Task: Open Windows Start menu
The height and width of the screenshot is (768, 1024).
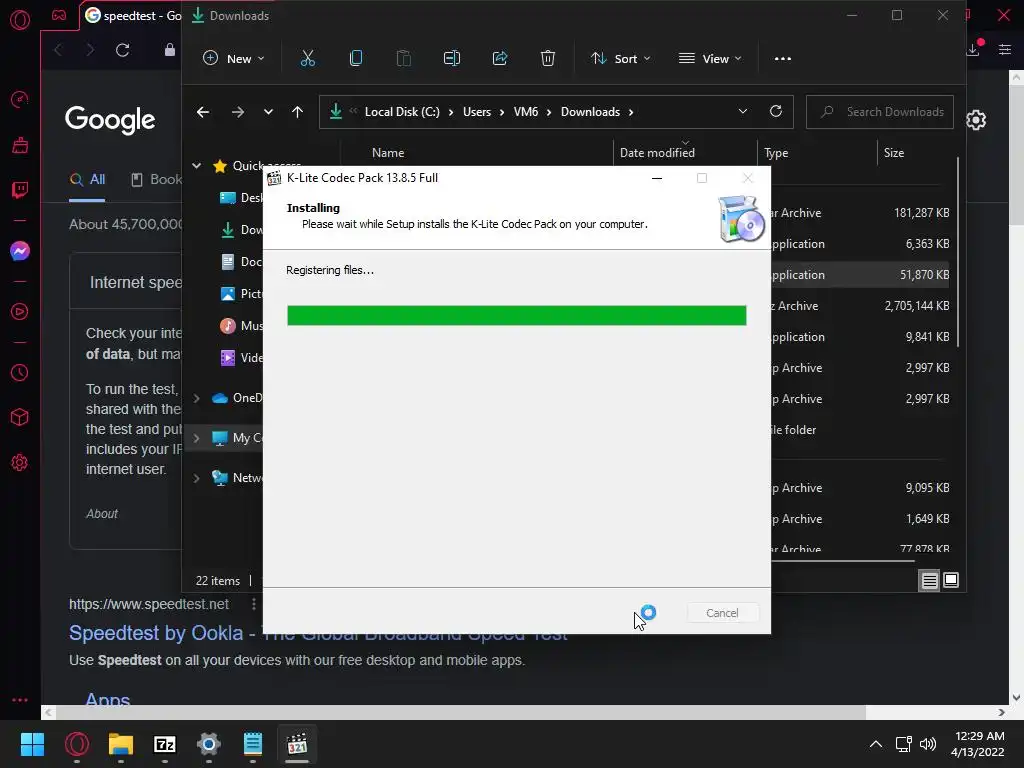Action: [32, 744]
